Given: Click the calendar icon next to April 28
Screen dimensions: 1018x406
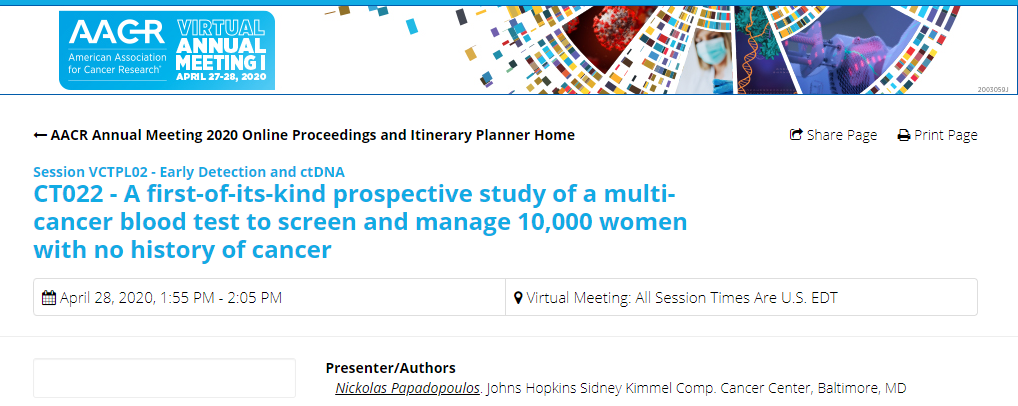Looking at the screenshot, I should [49, 298].
